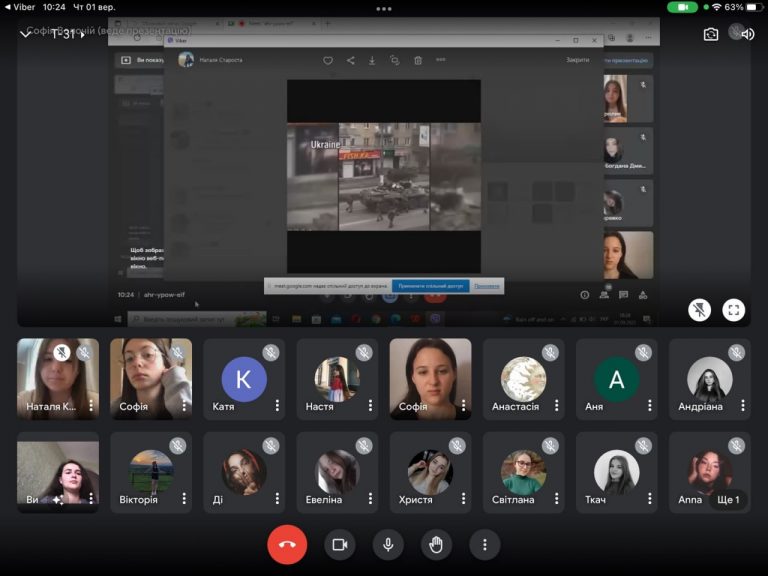Open options for Христя's tile
Viewport: 768px width, 576px height.
pos(463,499)
